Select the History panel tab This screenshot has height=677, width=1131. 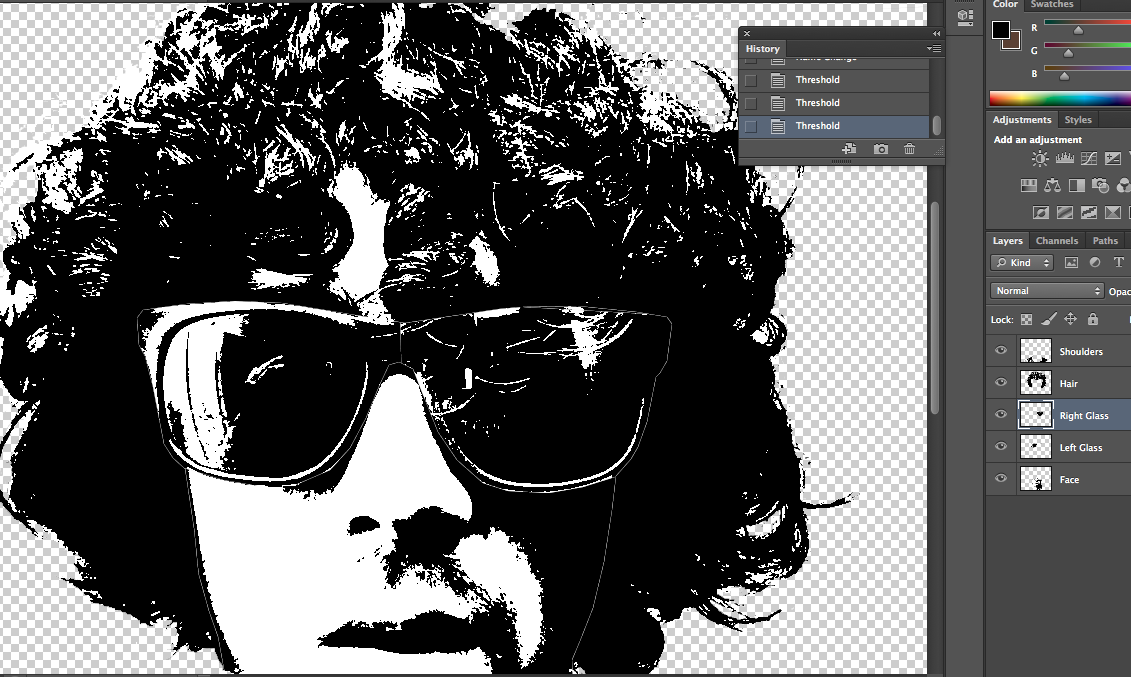762,49
